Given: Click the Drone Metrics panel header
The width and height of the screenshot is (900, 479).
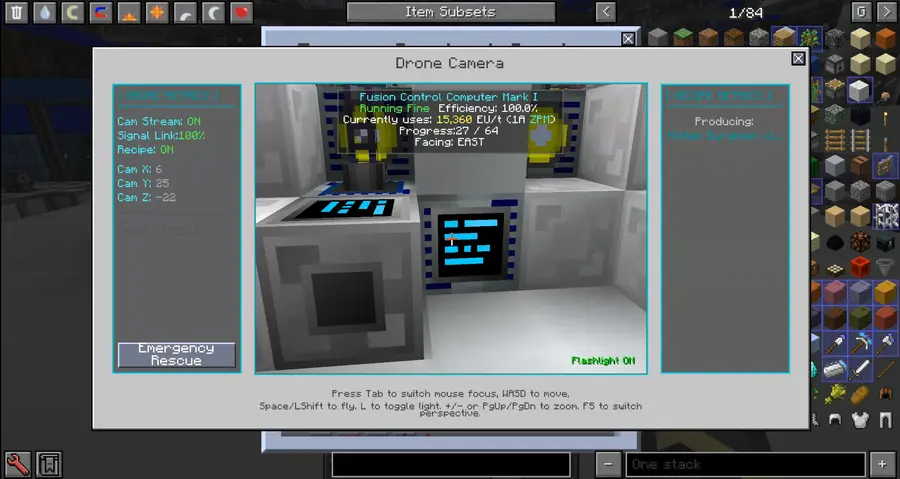Looking at the screenshot, I should click(168, 96).
